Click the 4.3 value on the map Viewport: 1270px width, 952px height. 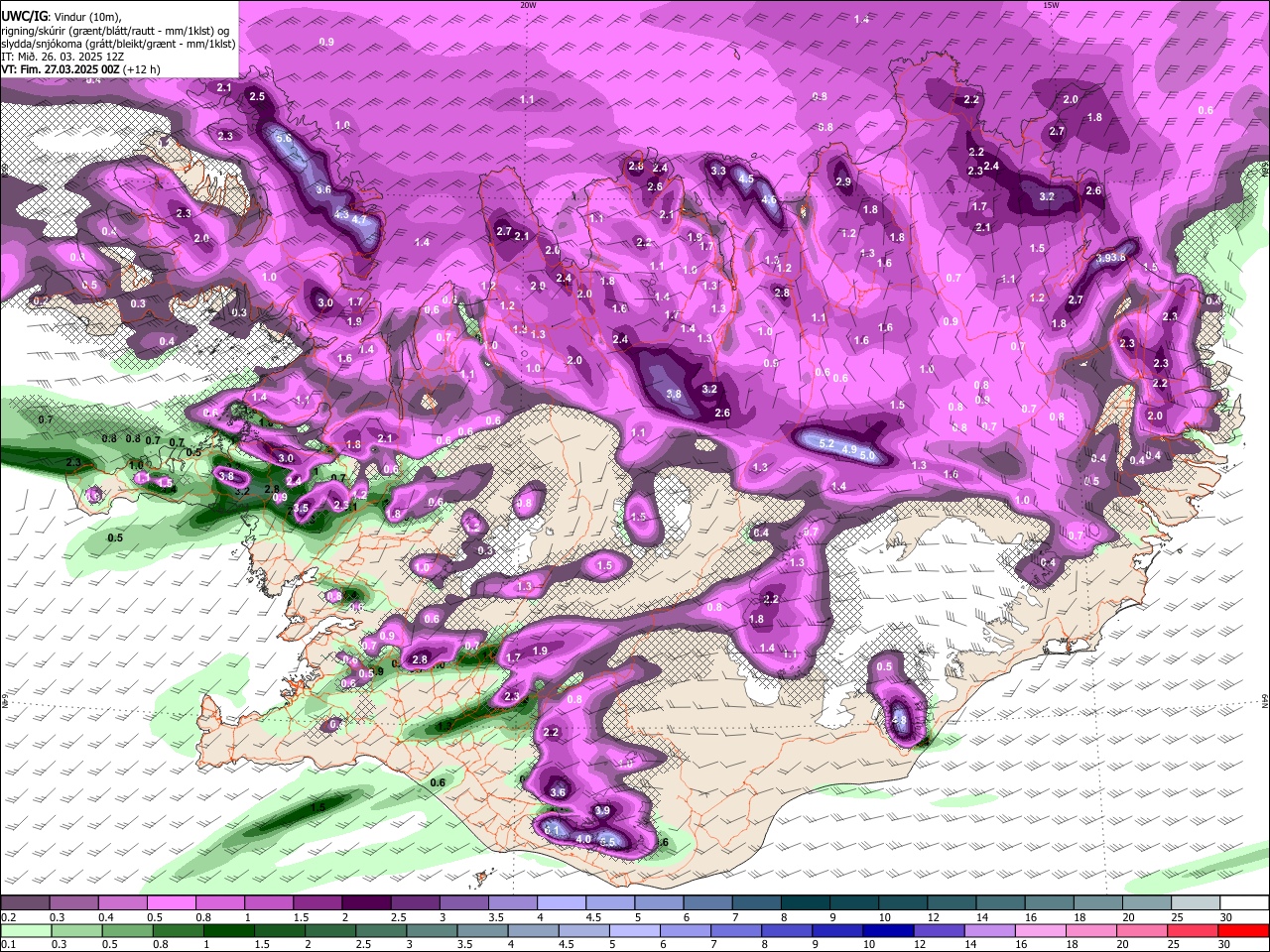point(341,214)
